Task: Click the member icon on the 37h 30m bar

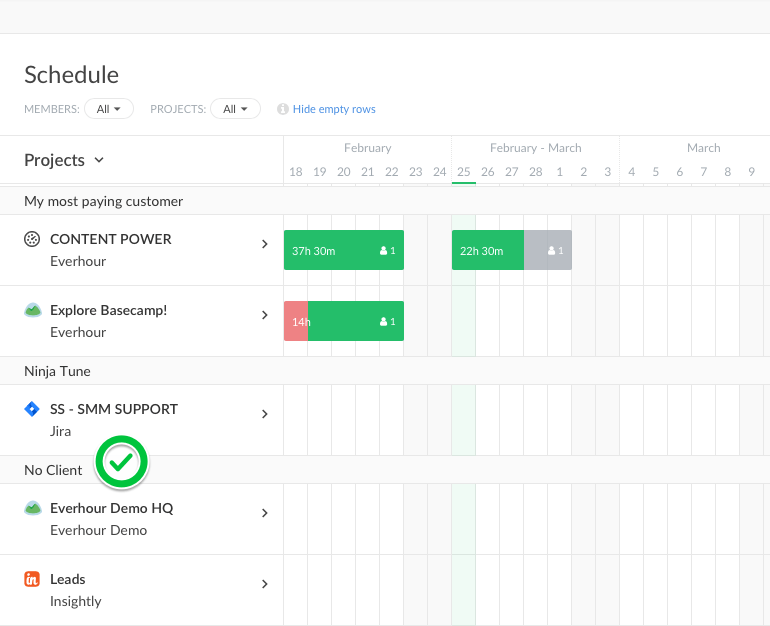Action: click(x=384, y=251)
